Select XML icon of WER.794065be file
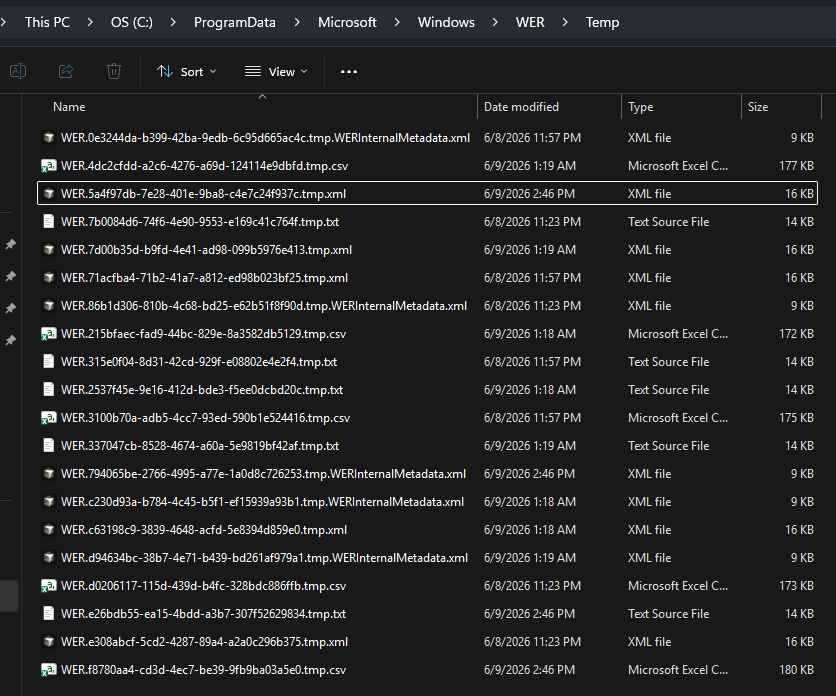 point(49,474)
